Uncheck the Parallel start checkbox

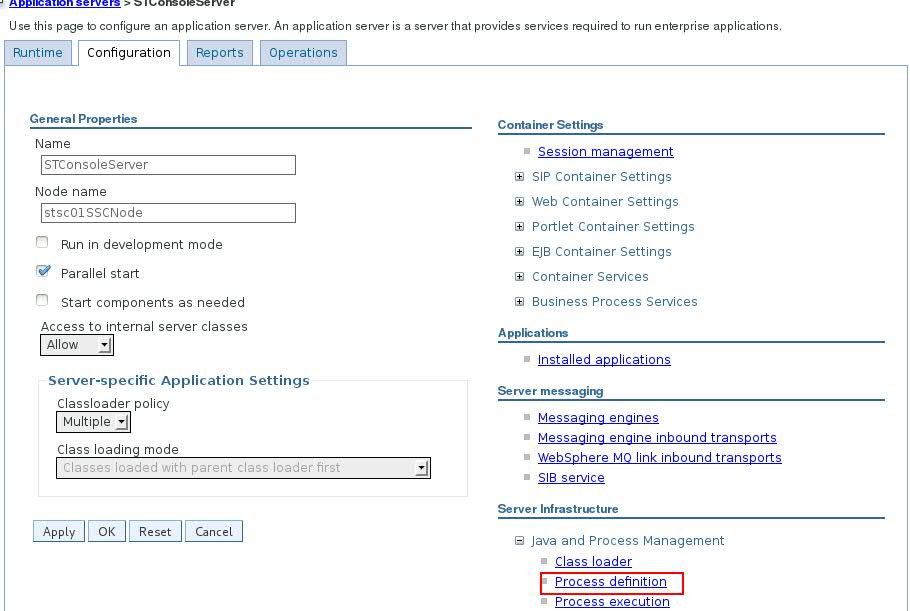[x=42, y=272]
